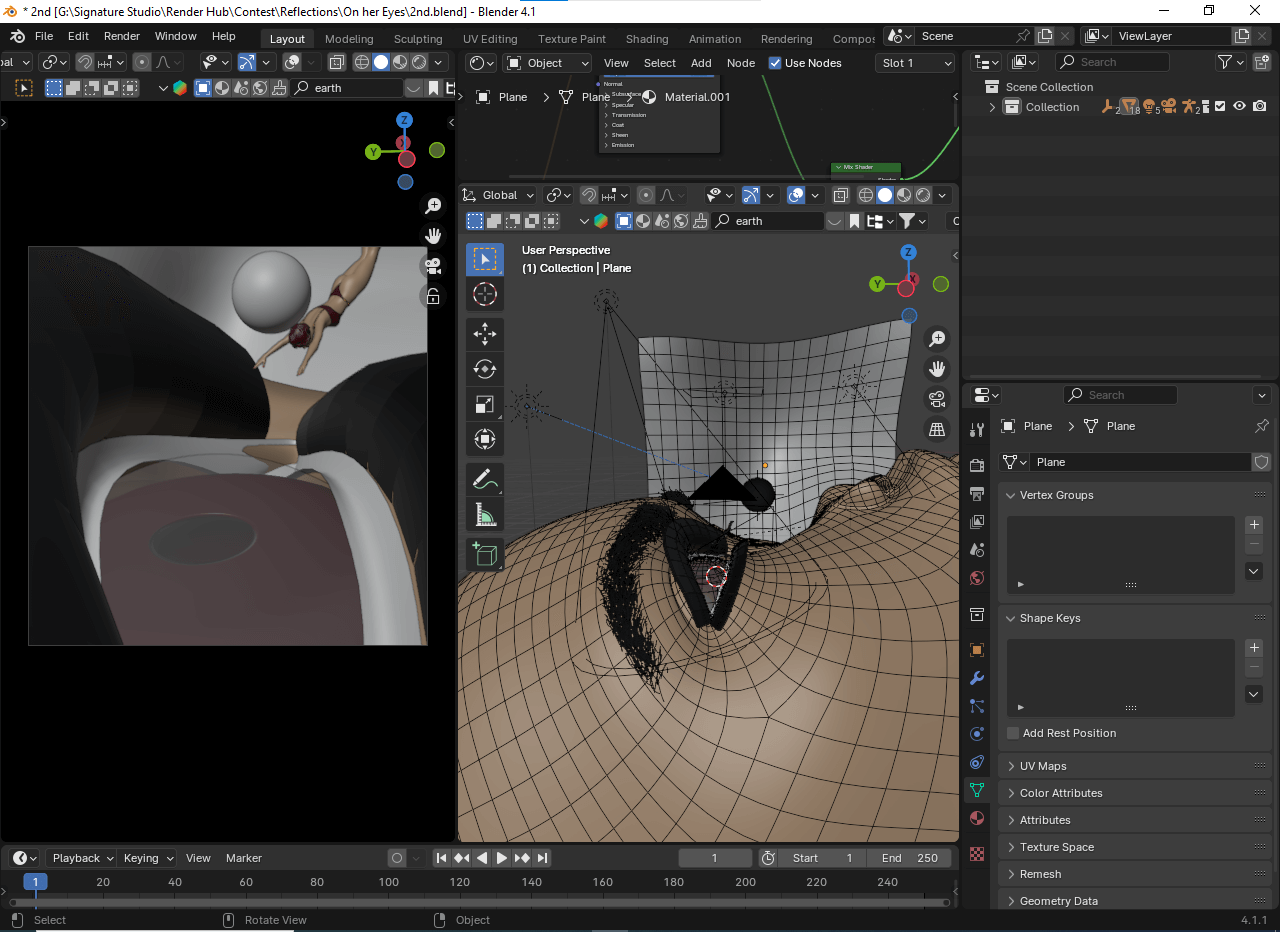Toggle Collection render camera icon in outliner
Viewport: 1280px width, 932px height.
click(1260, 107)
